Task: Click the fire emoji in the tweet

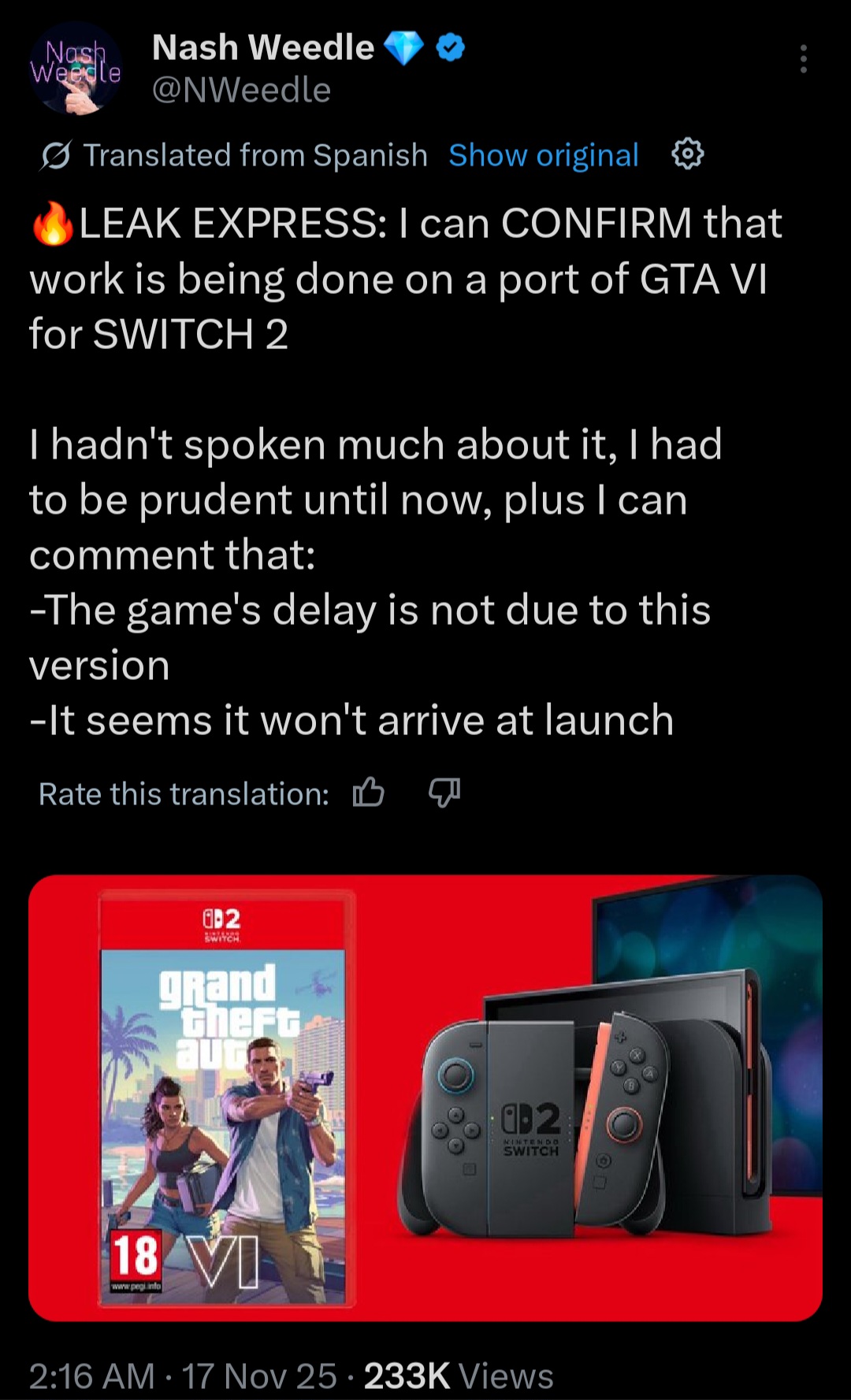Action: 53,224
